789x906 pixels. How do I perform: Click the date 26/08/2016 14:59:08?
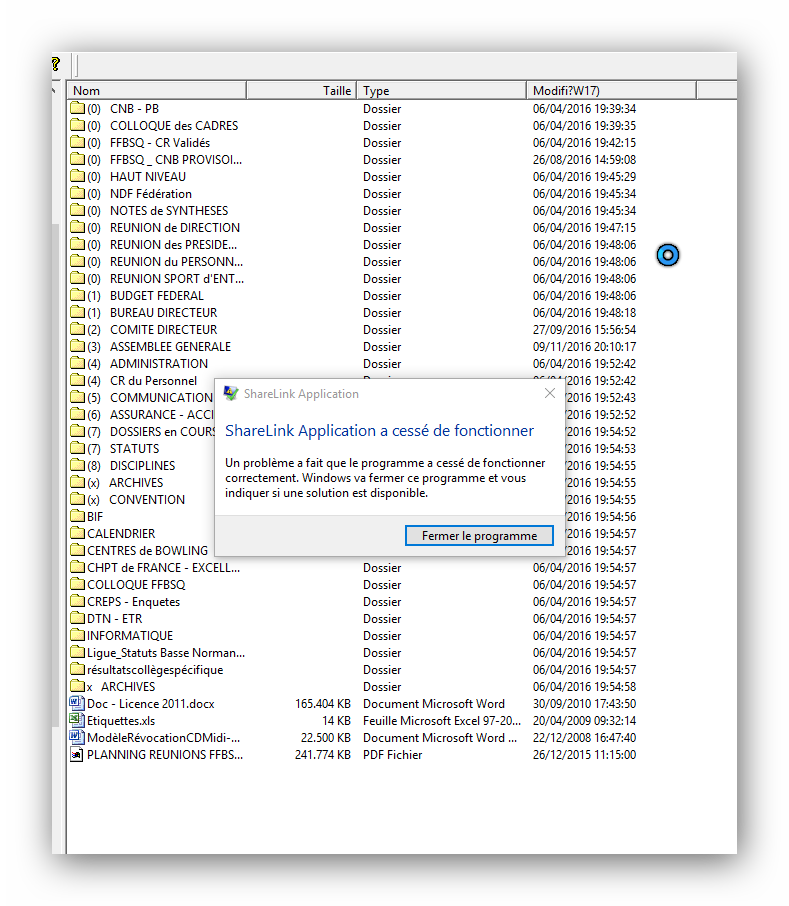coord(585,159)
